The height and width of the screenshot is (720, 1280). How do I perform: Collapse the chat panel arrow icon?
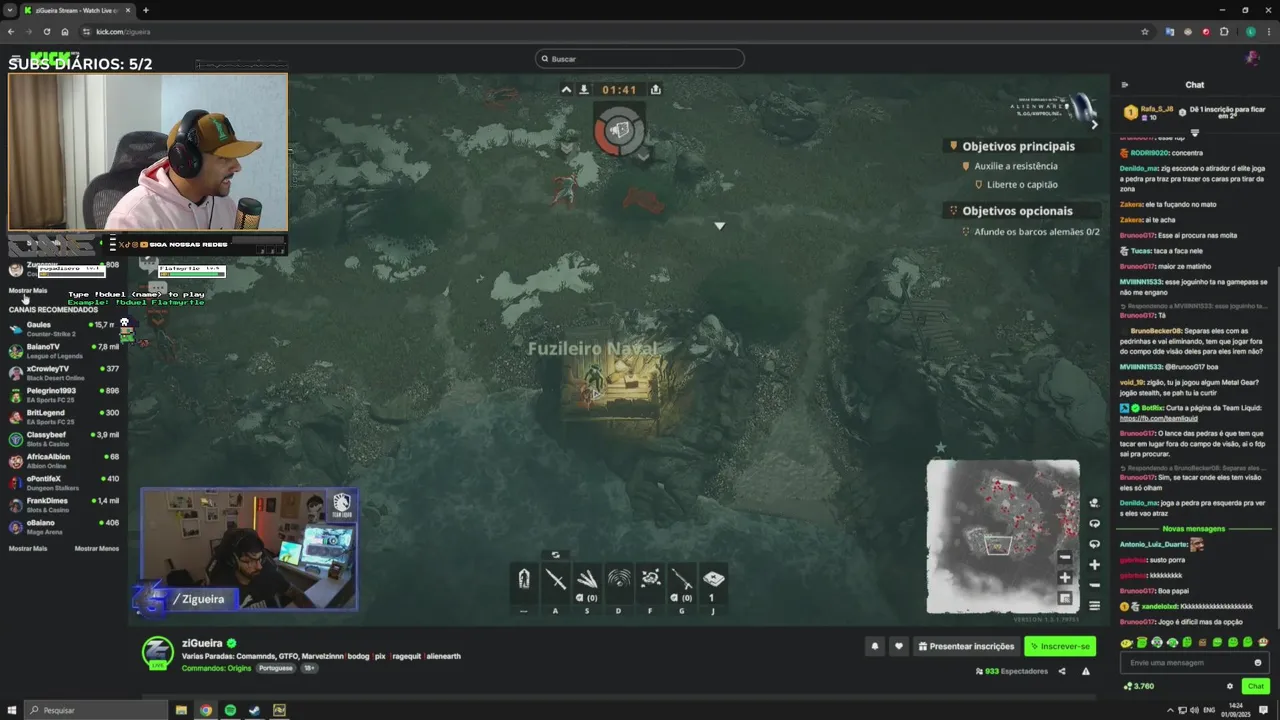[x=1125, y=85]
